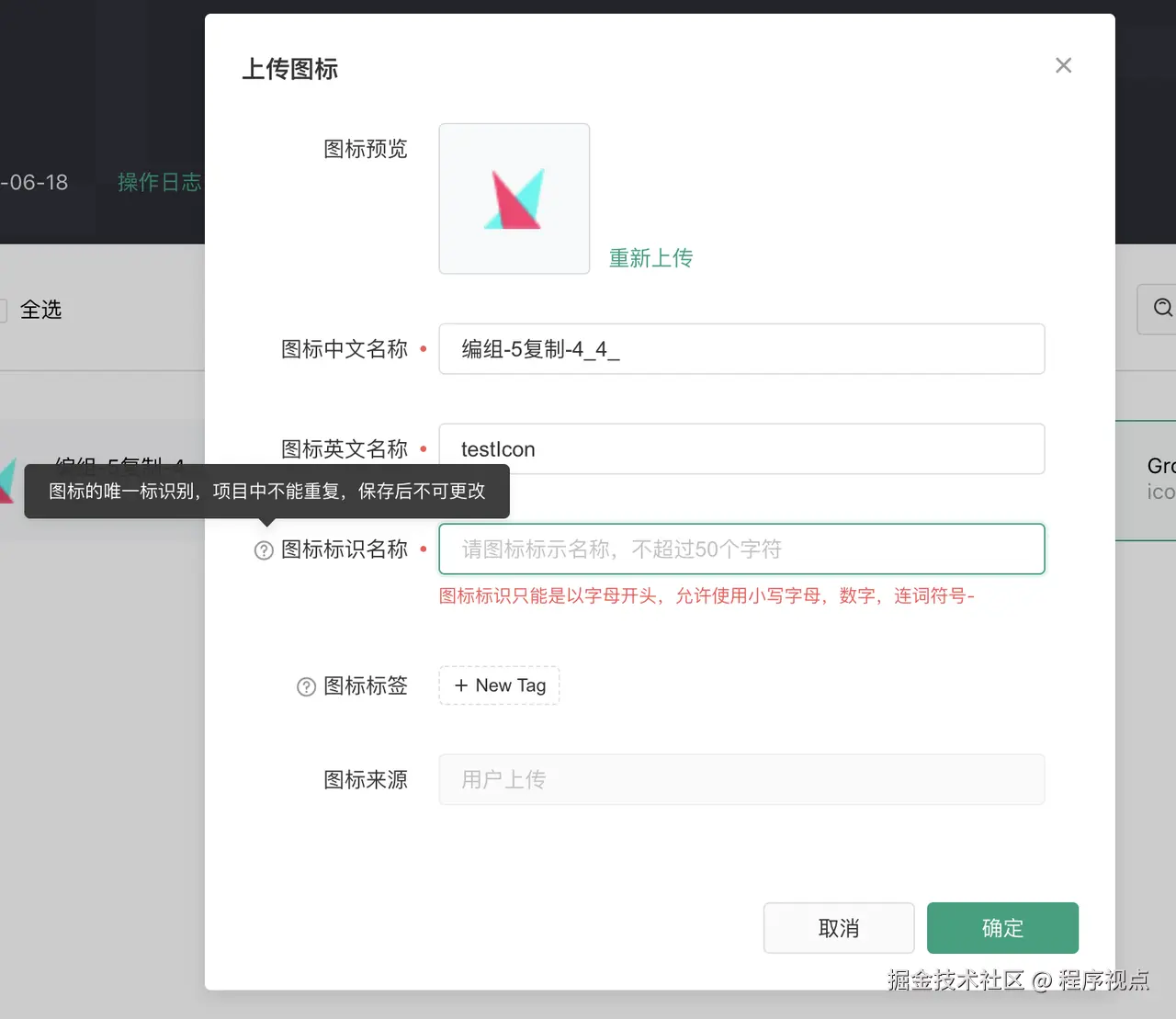Click help icon beside 图标标签
The width and height of the screenshot is (1176, 1019).
point(306,687)
